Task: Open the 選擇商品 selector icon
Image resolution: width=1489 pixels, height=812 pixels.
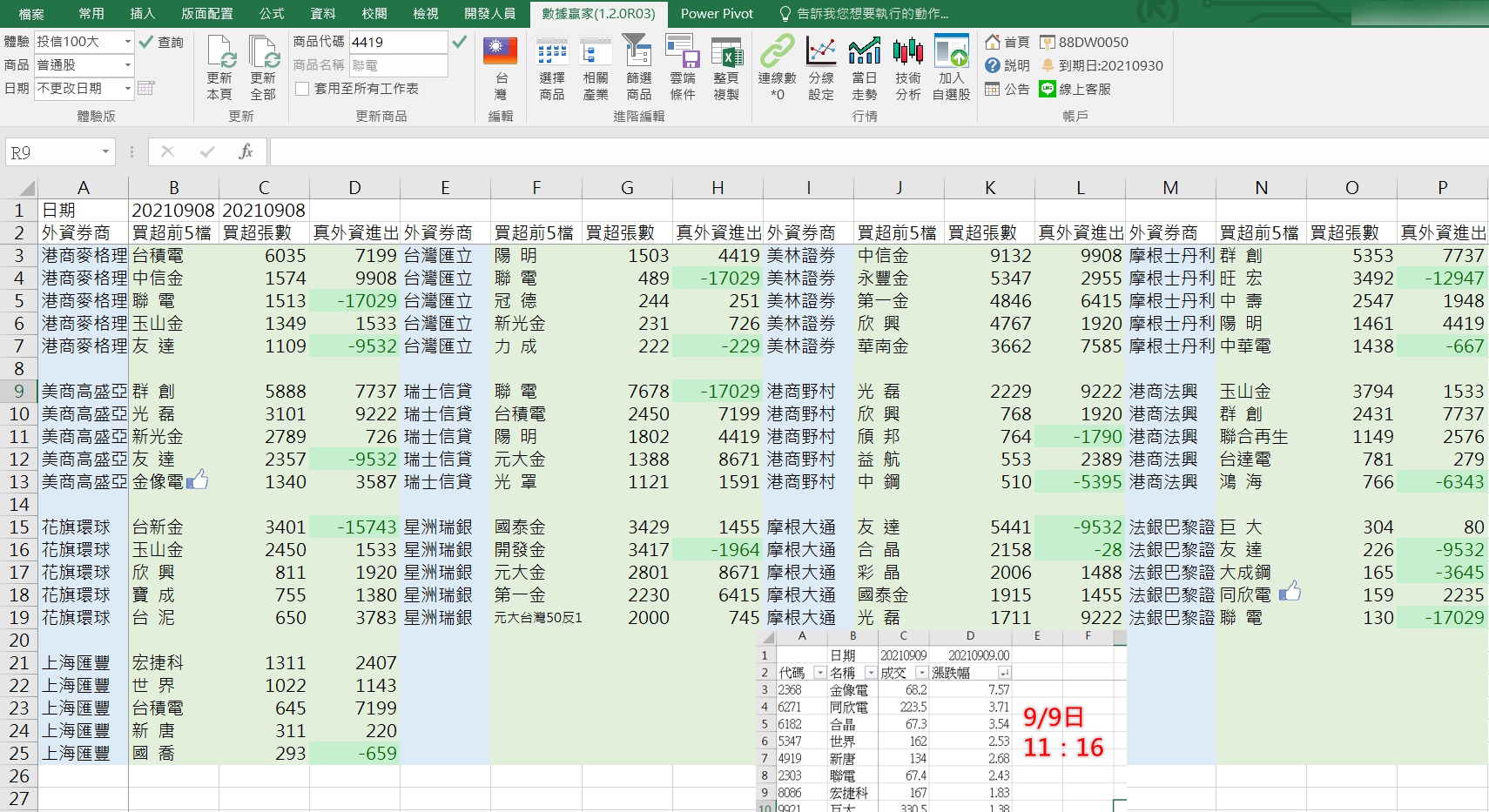Action: click(552, 52)
